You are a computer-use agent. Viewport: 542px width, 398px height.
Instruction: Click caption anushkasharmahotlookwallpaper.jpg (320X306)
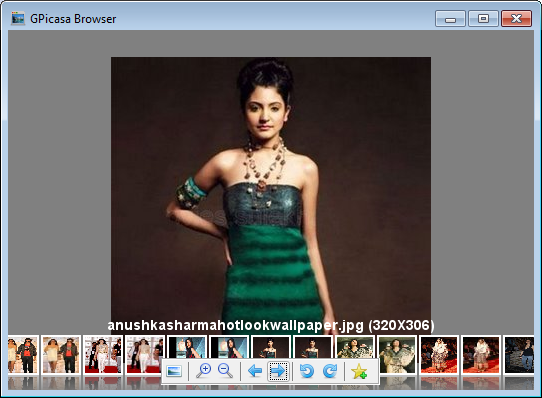pyautogui.click(x=271, y=325)
